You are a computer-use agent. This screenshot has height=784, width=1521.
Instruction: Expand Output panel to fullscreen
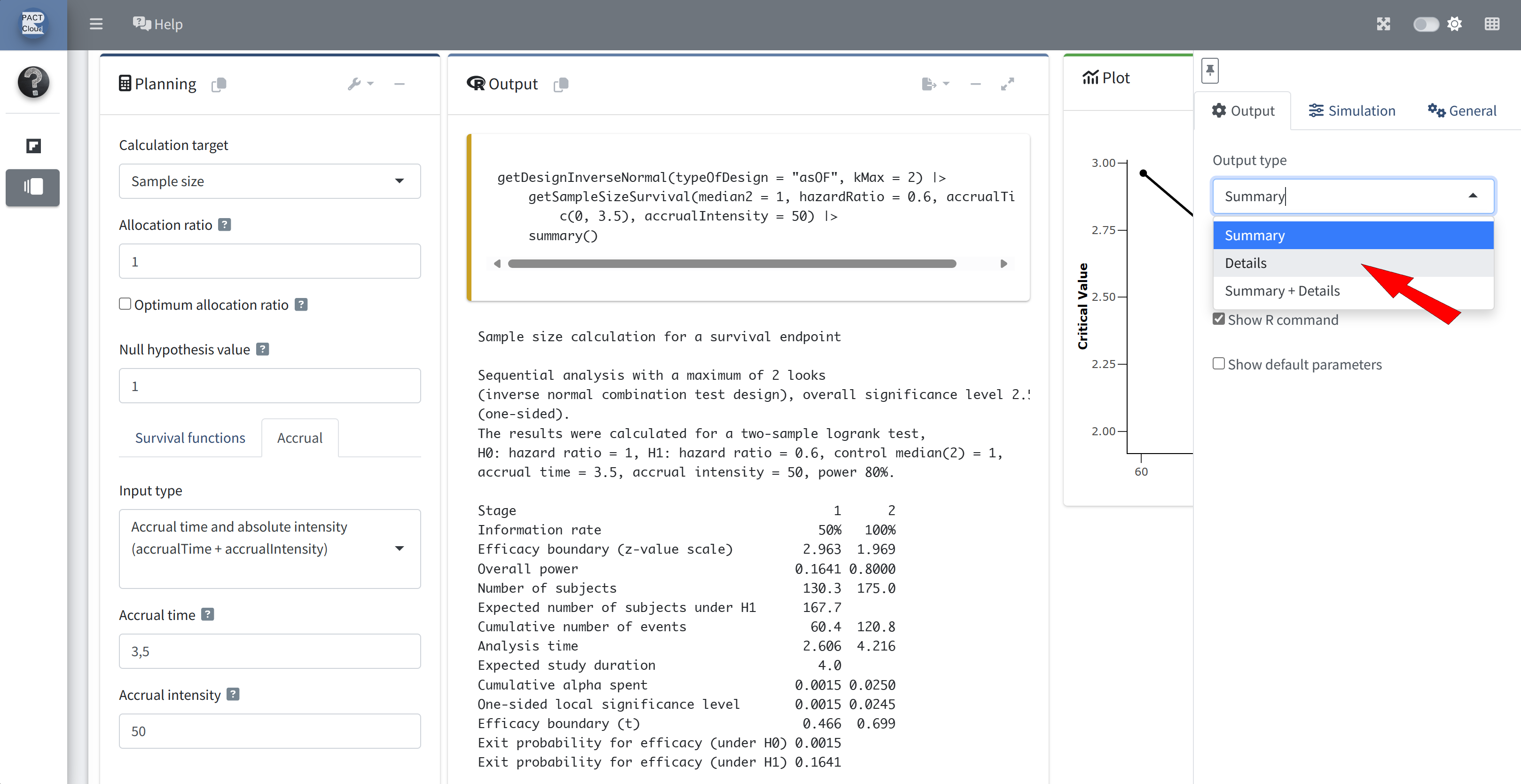tap(1007, 85)
